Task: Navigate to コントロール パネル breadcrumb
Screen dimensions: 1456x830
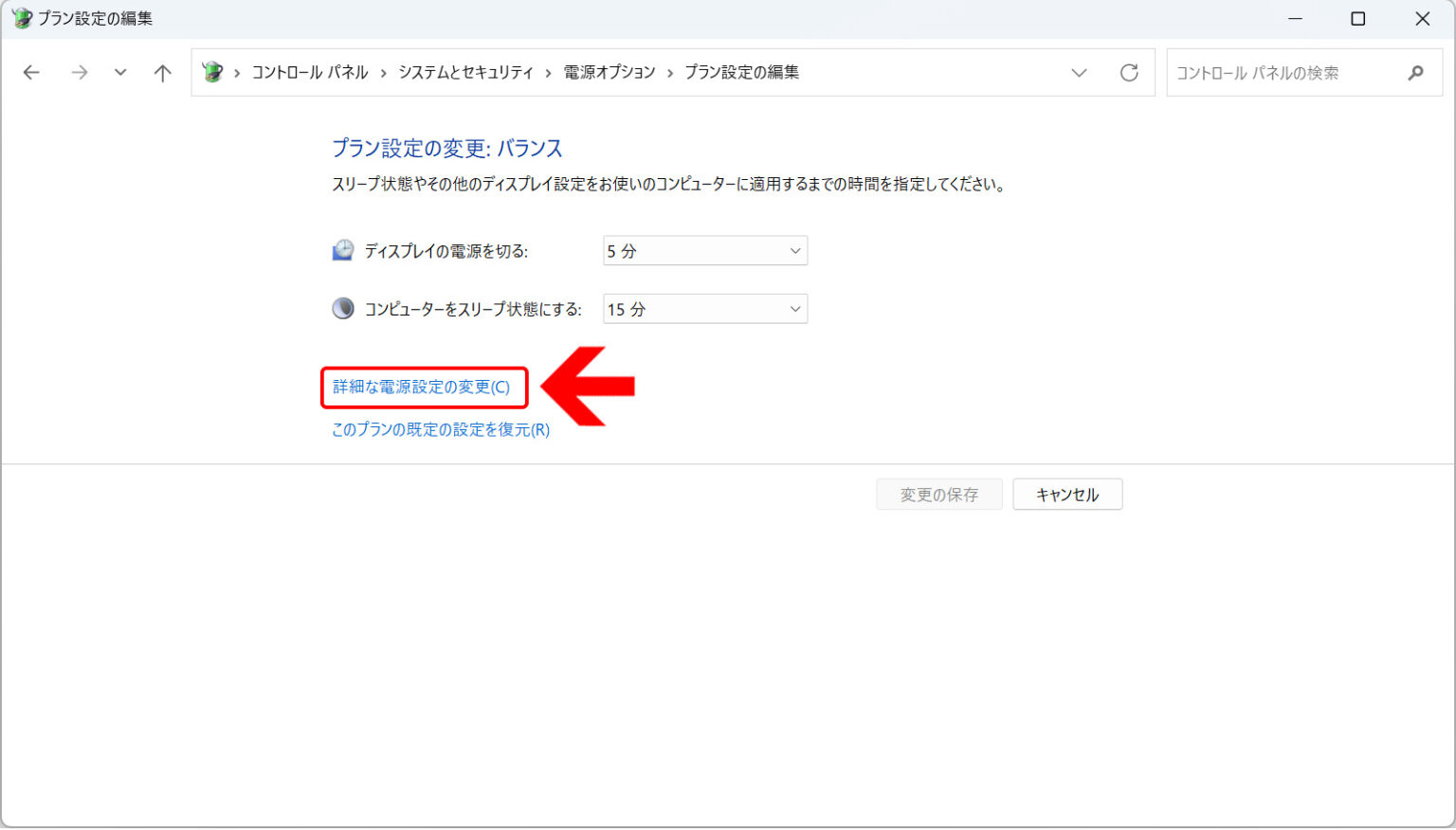Action: pyautogui.click(x=310, y=73)
